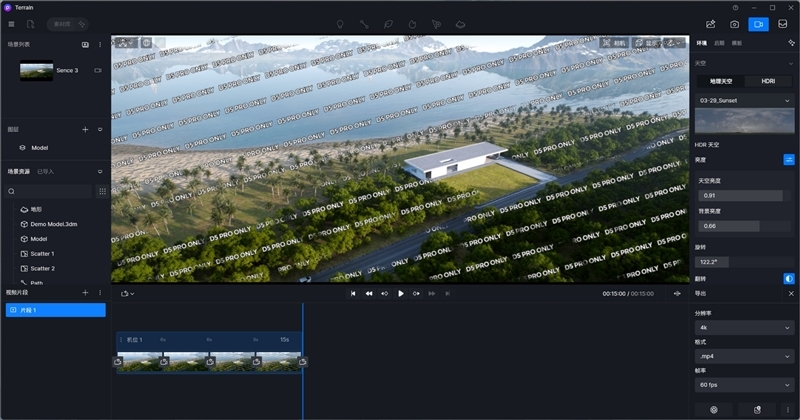Play the video animation
Screen dimensions: 800x420
401,293
